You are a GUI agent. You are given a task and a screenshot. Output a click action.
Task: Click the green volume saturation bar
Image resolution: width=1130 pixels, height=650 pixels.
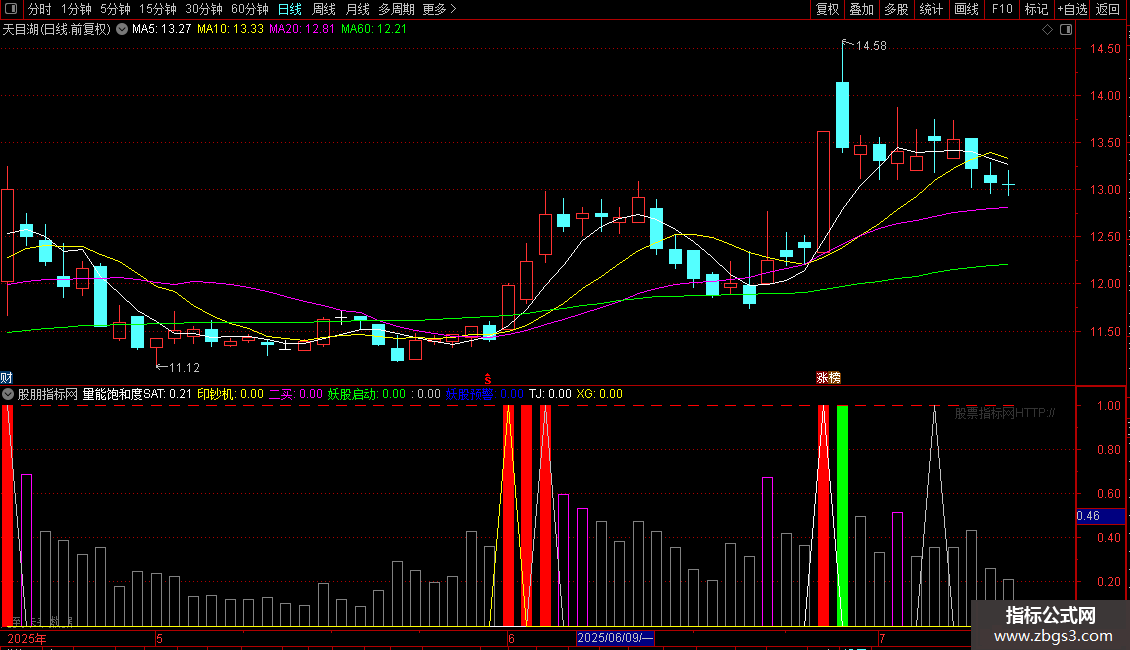(x=842, y=515)
